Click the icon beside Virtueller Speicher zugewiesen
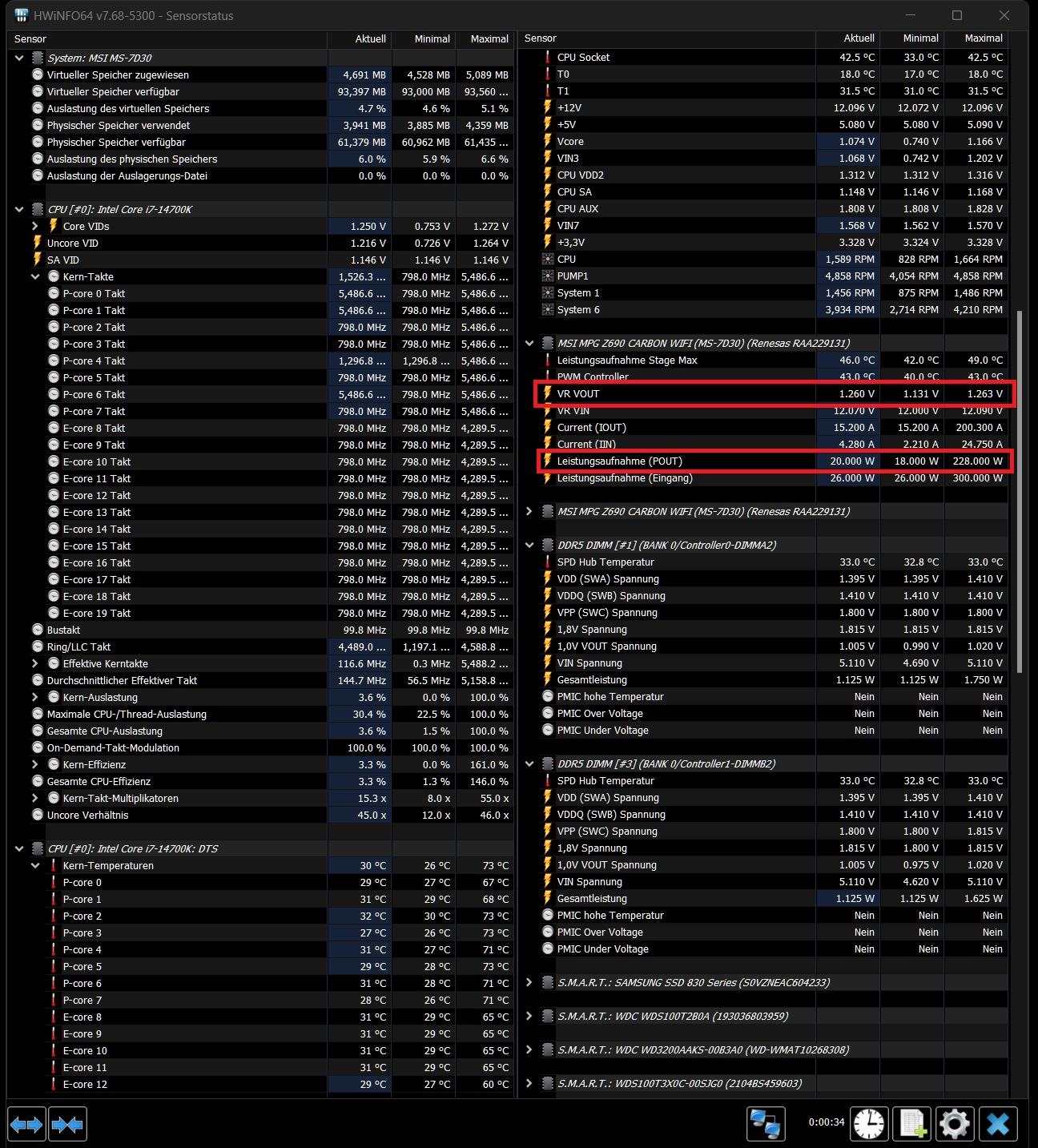This screenshot has width=1038, height=1148. click(x=38, y=75)
